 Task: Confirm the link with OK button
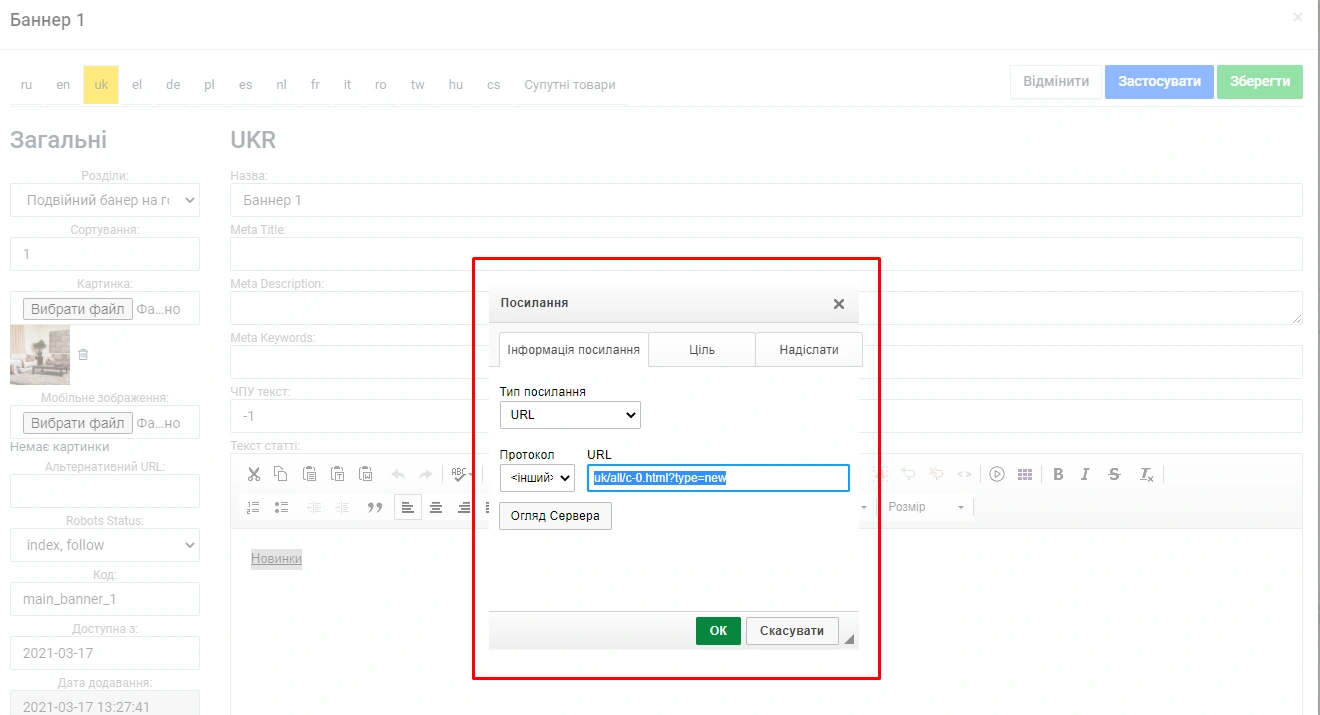(718, 631)
